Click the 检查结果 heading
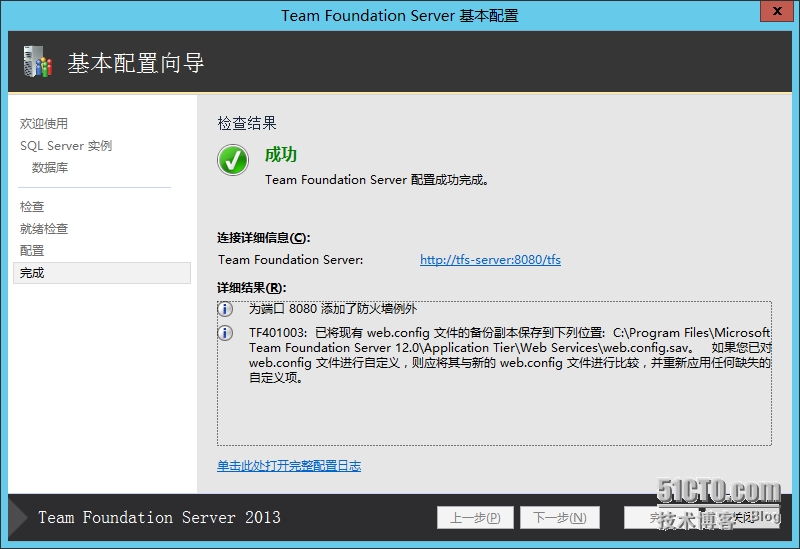This screenshot has width=800, height=549. (247, 123)
